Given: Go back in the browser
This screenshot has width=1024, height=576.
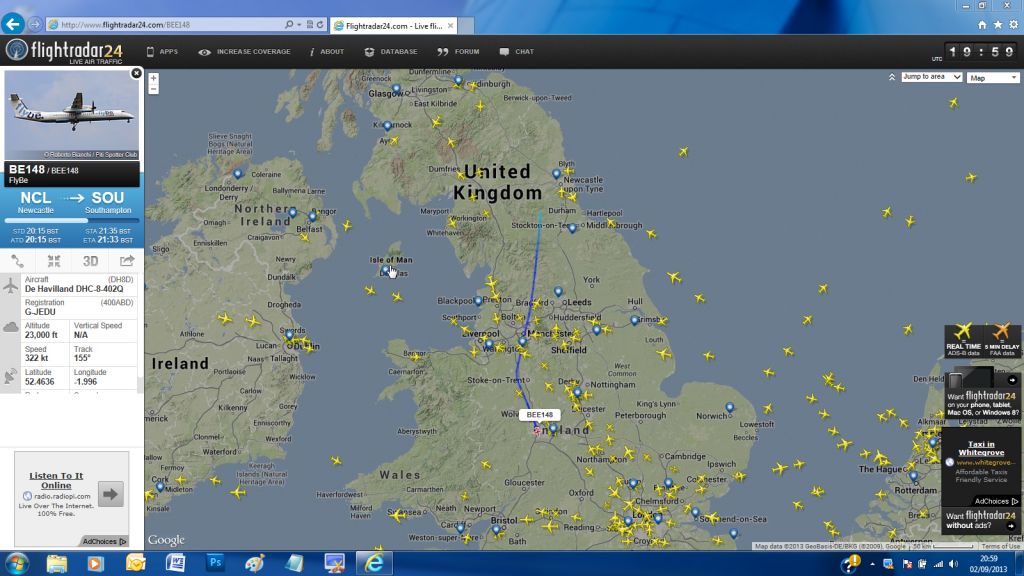Looking at the screenshot, I should tap(13, 24).
